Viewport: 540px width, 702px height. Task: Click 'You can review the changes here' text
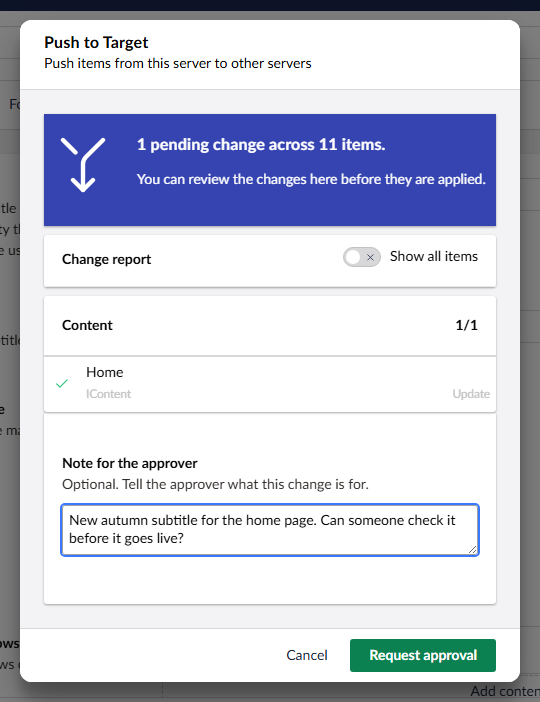311,179
